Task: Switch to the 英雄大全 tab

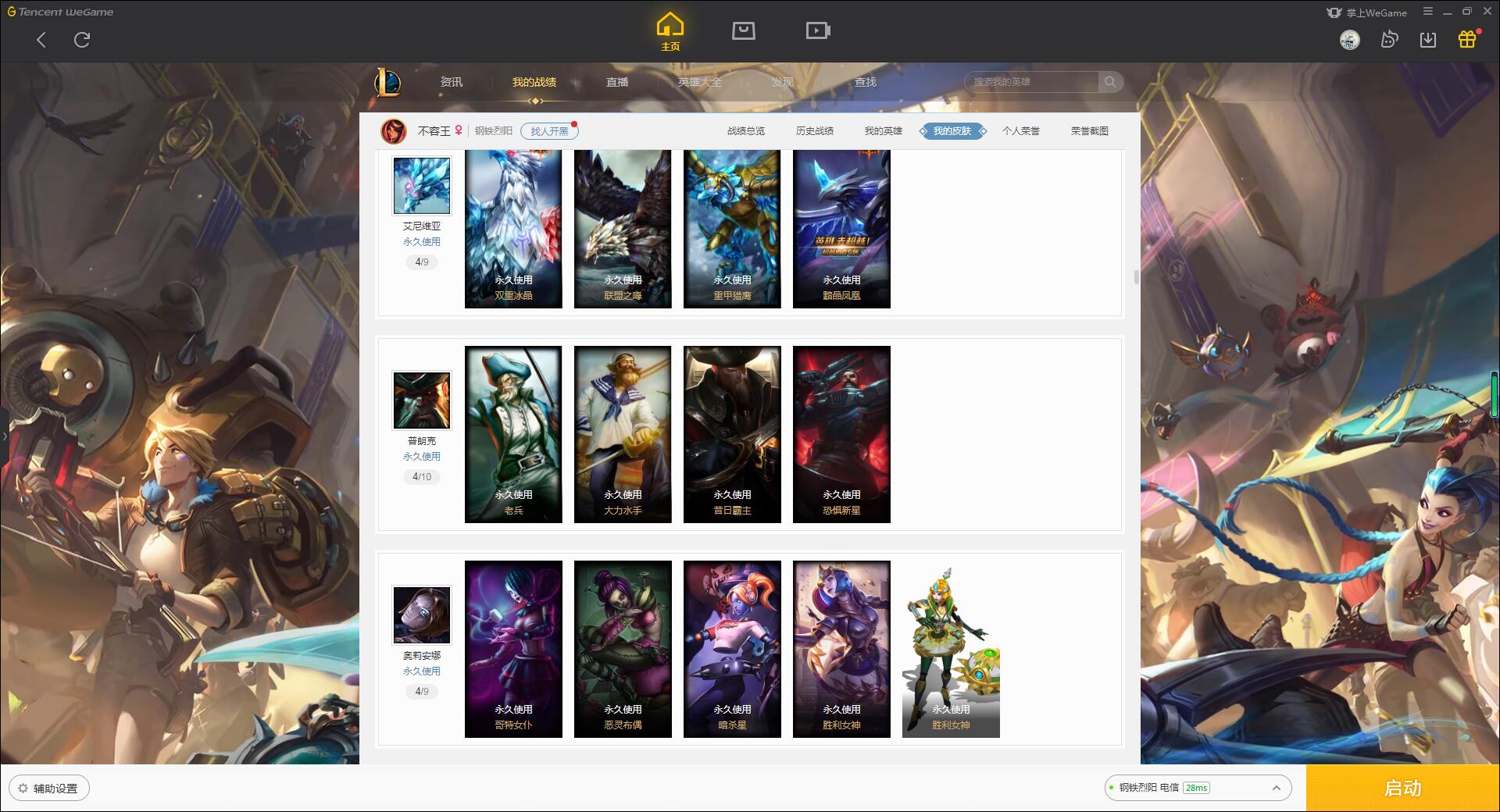Action: click(700, 82)
